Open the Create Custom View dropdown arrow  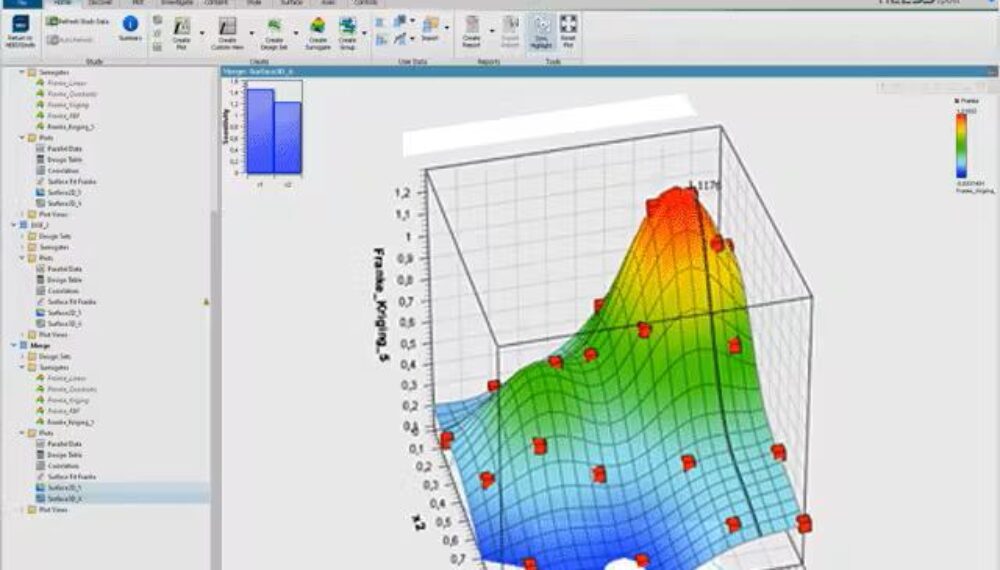tap(251, 33)
